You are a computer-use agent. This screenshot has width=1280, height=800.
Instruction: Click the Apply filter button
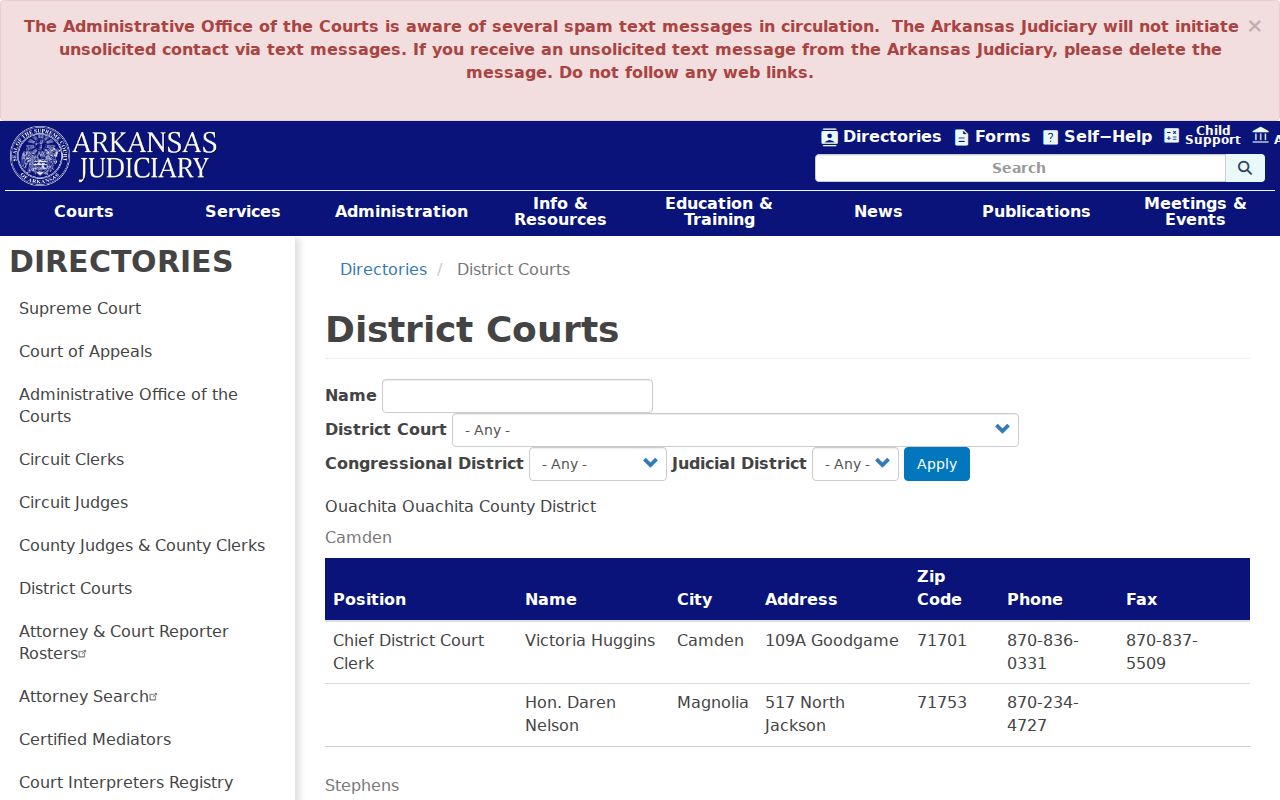tap(937, 464)
